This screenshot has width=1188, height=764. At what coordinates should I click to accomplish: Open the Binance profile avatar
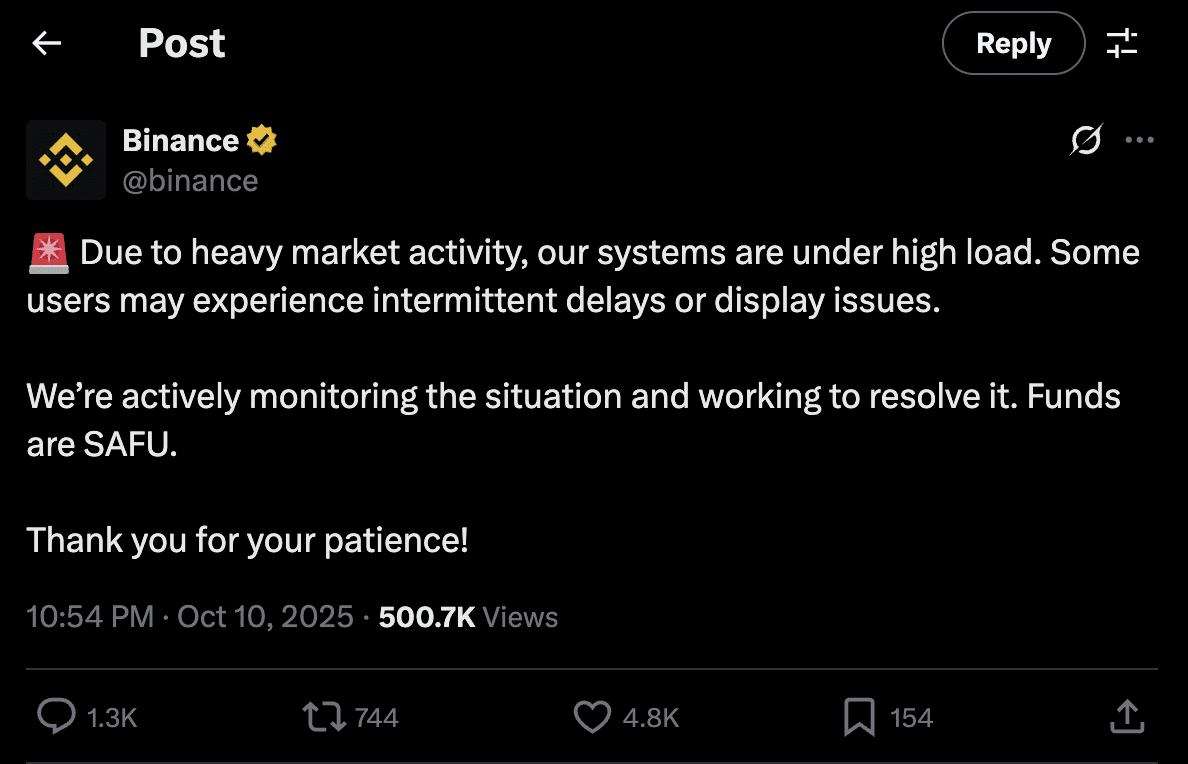(66, 160)
